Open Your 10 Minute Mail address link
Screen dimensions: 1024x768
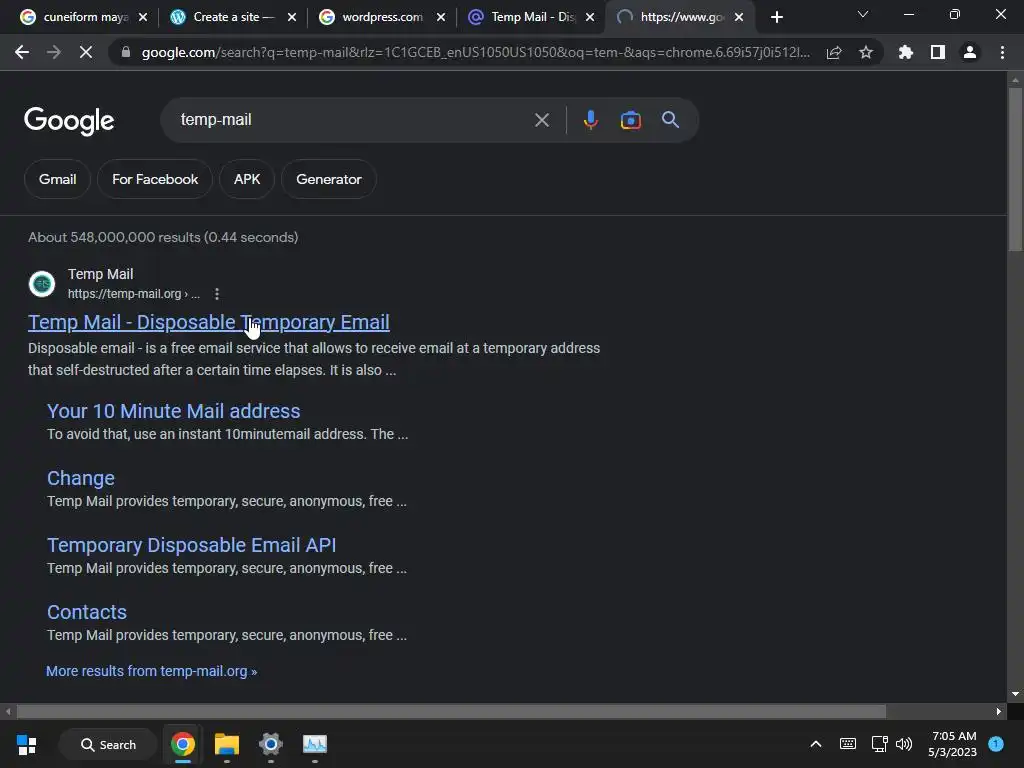[174, 411]
